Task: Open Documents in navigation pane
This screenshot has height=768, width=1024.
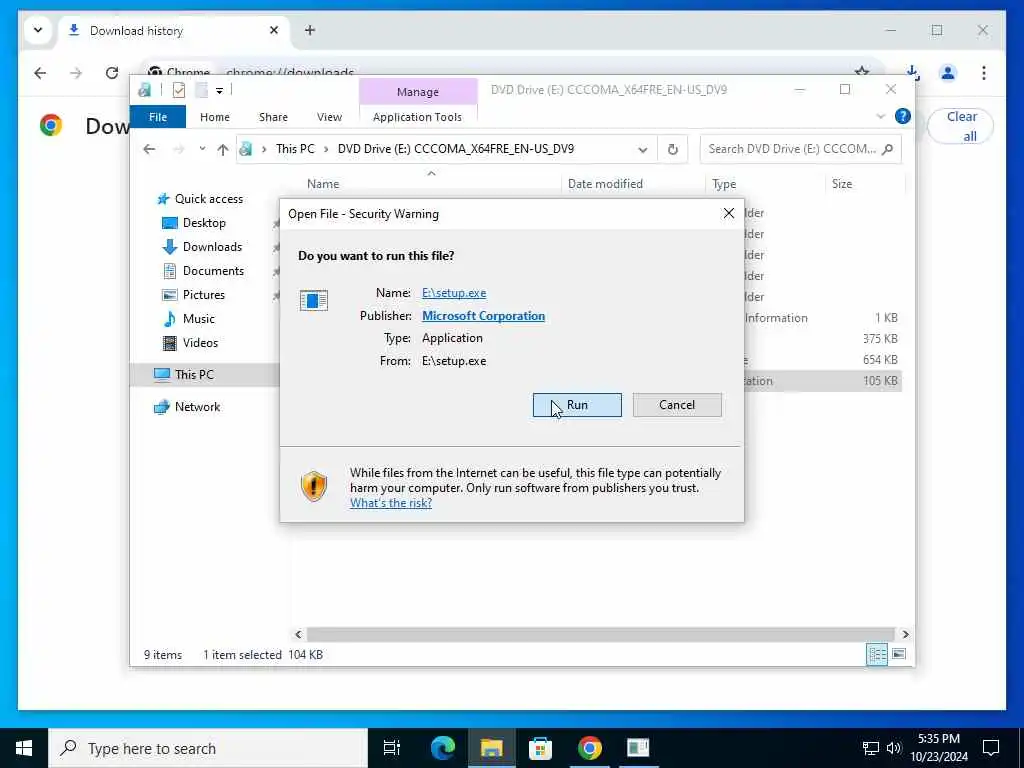Action: pos(213,271)
